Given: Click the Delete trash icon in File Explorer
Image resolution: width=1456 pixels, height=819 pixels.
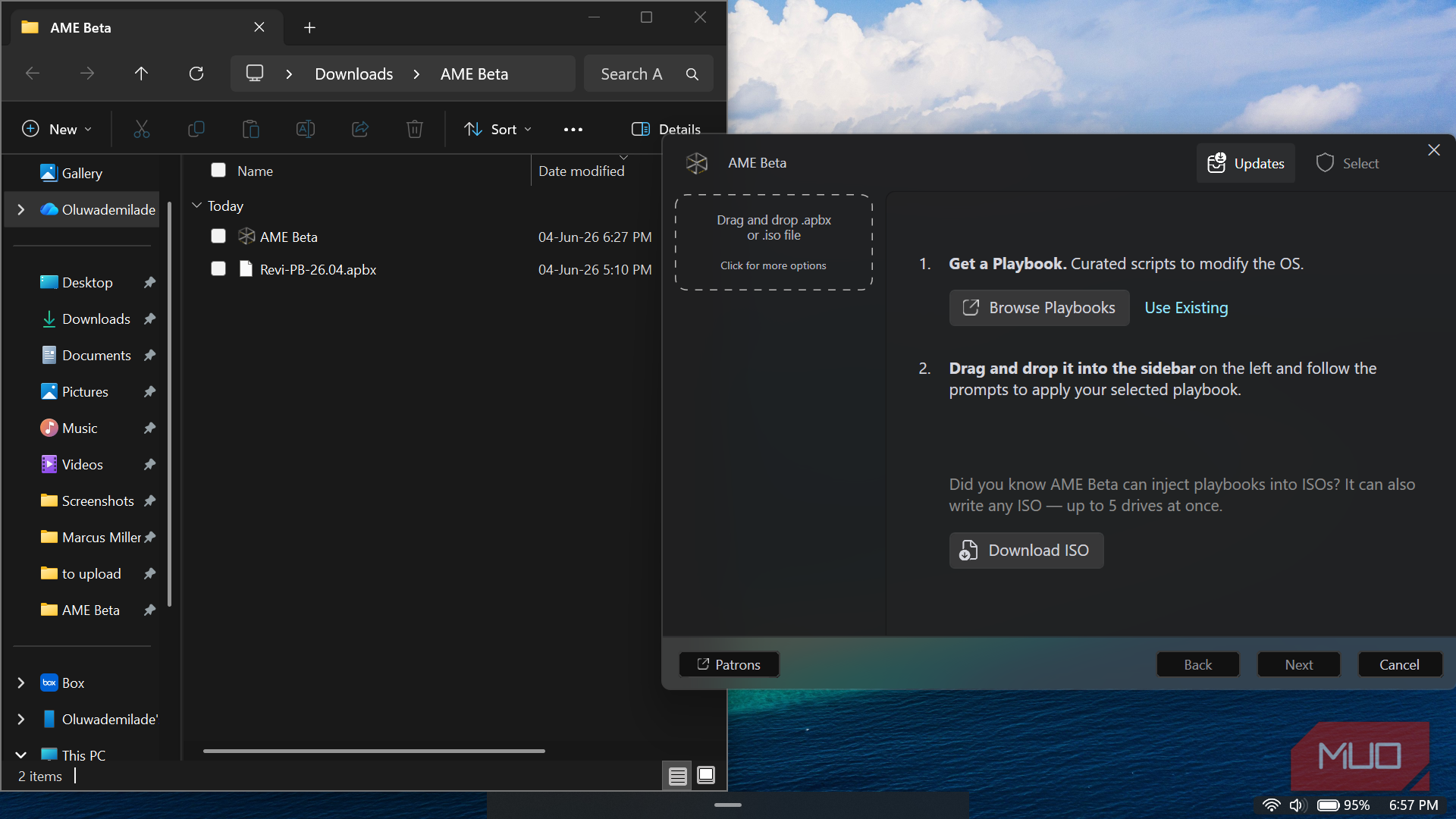Looking at the screenshot, I should click(415, 130).
